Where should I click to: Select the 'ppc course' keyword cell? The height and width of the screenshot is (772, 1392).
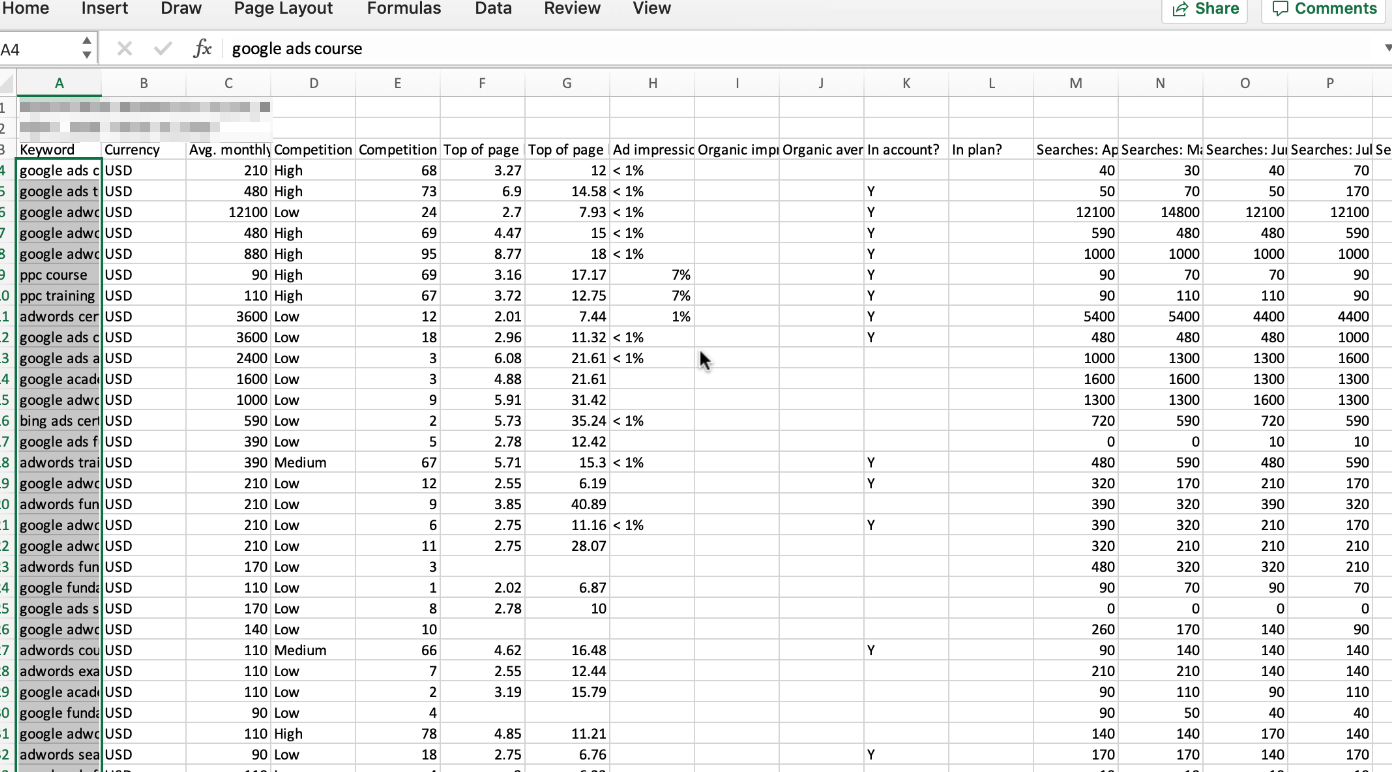click(x=59, y=275)
